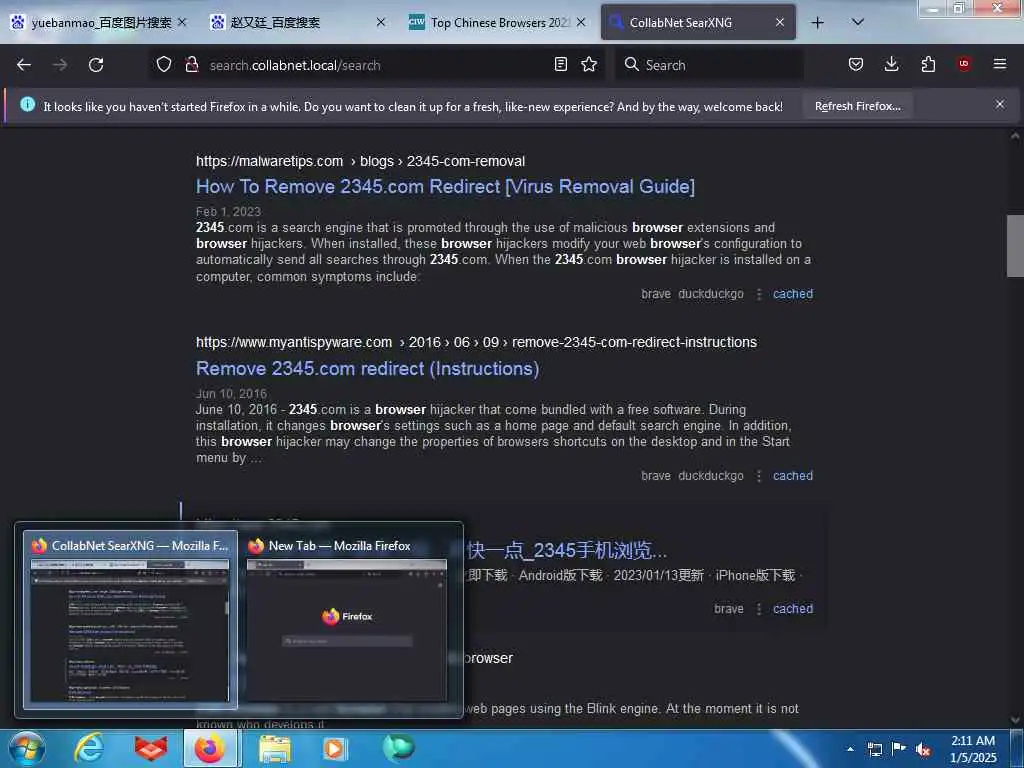Select CollabNet SearXNG window preview thumbnail
This screenshot has height=768, width=1024.
point(130,619)
